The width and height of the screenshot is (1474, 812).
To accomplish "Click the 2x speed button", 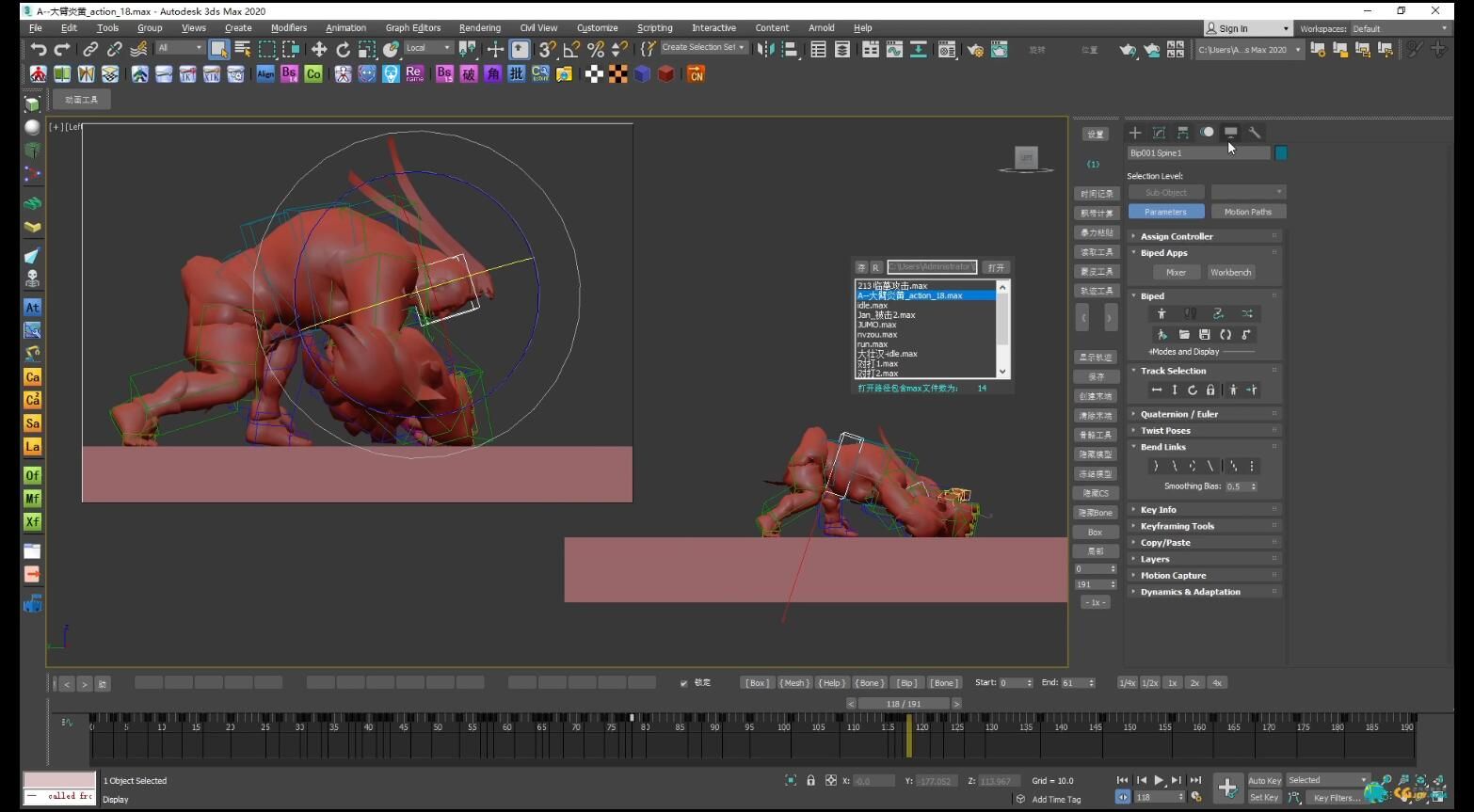I will [x=1194, y=683].
